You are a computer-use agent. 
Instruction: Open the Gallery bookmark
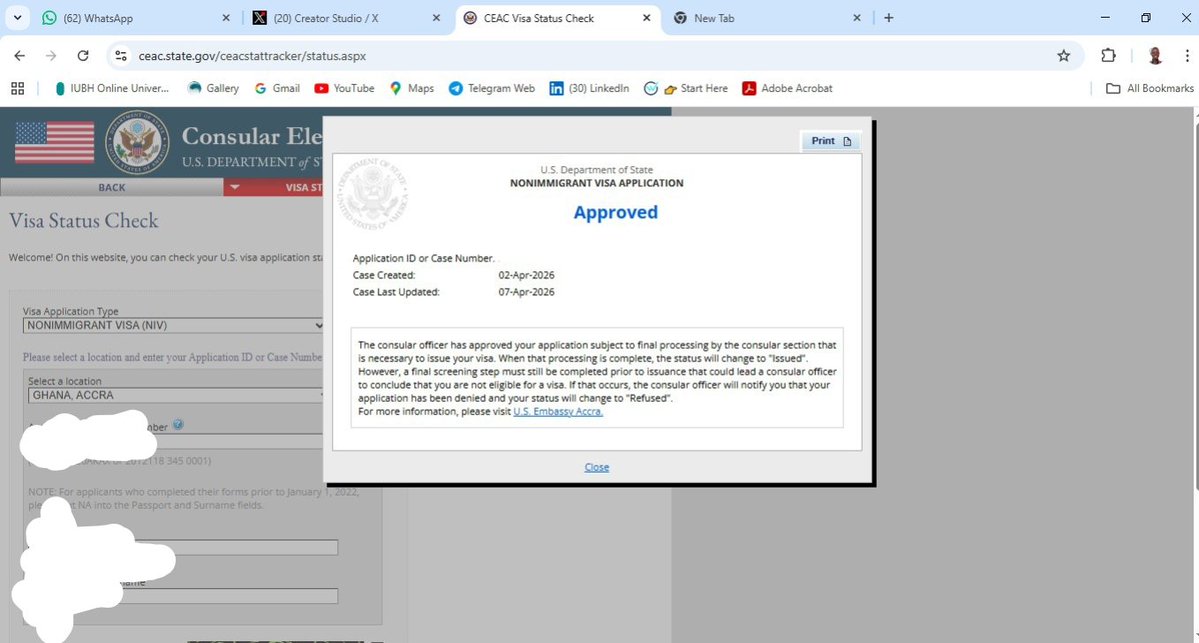point(213,89)
